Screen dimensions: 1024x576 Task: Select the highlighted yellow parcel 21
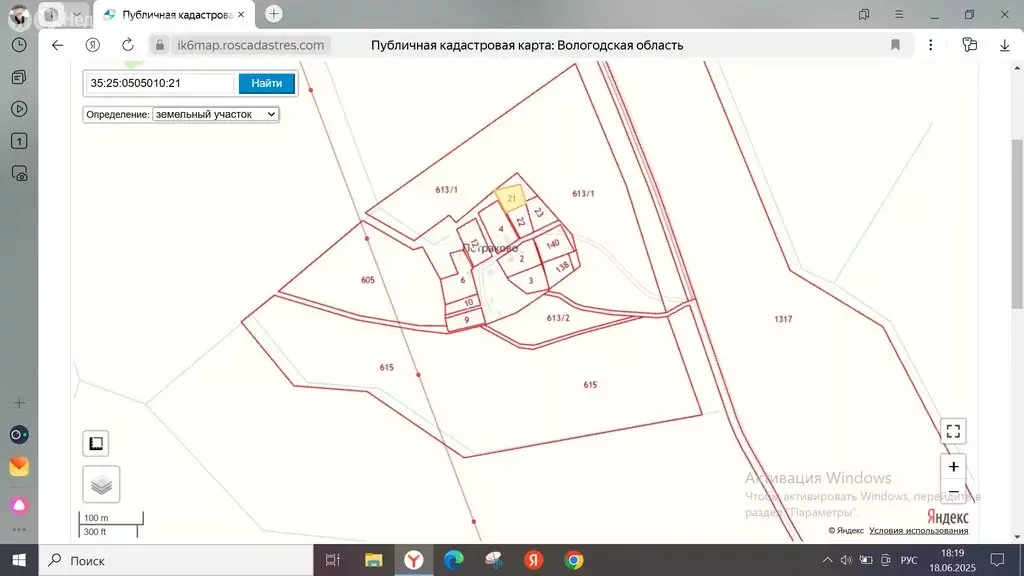pos(511,198)
